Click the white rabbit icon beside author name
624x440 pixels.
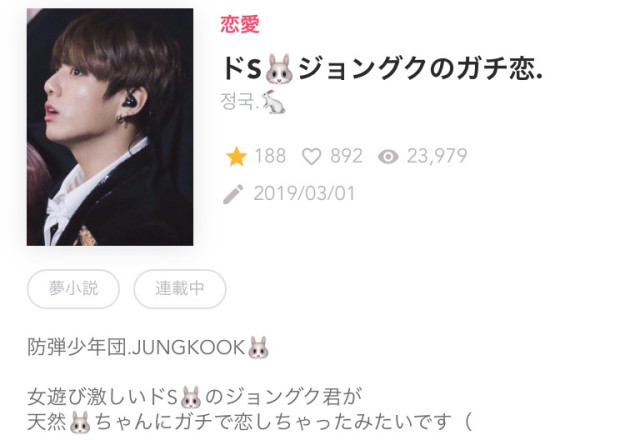273,102
